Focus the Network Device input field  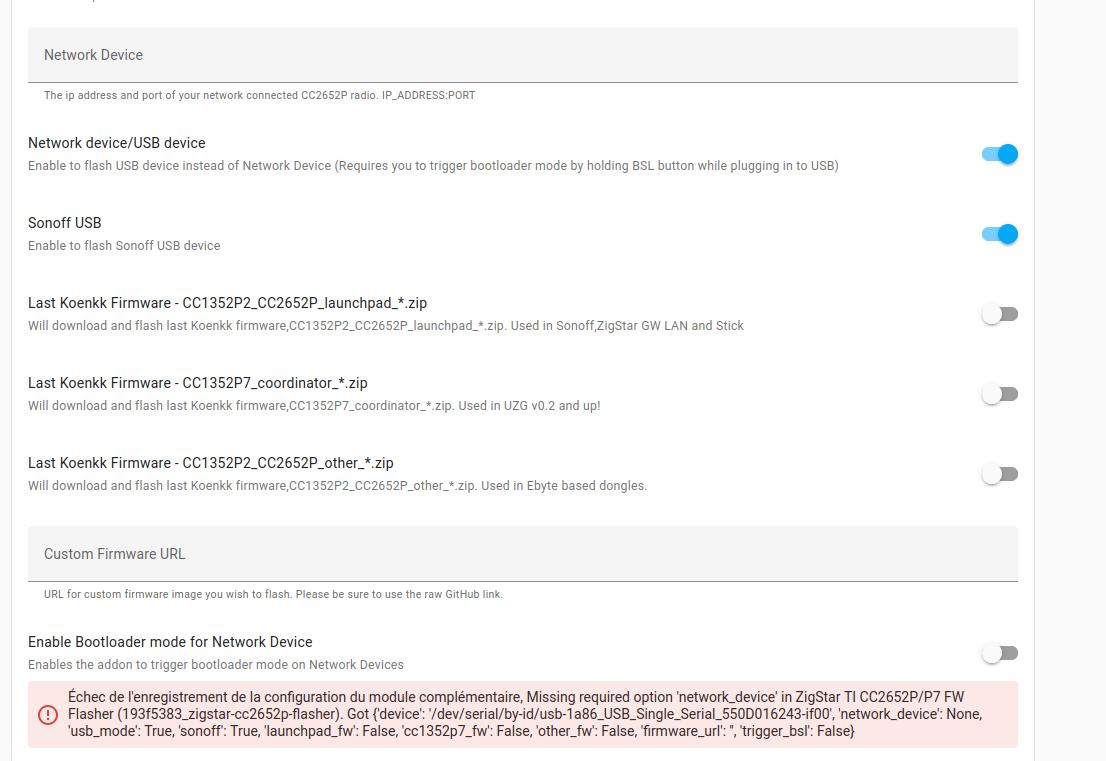coord(523,55)
